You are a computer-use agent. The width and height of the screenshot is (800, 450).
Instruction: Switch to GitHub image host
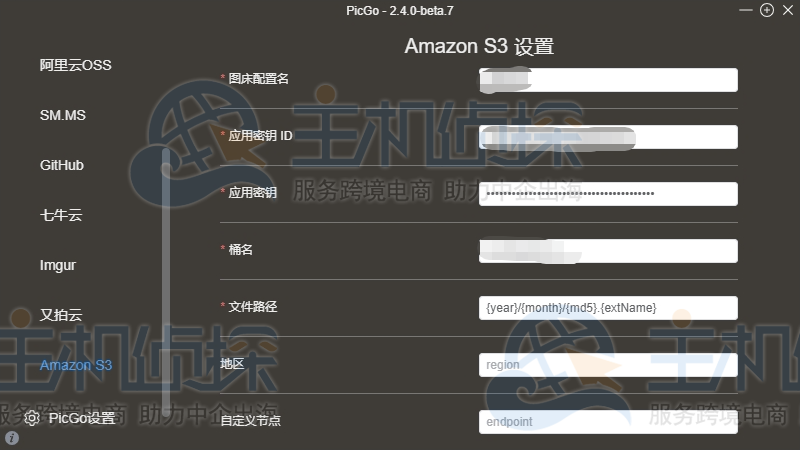tap(62, 165)
